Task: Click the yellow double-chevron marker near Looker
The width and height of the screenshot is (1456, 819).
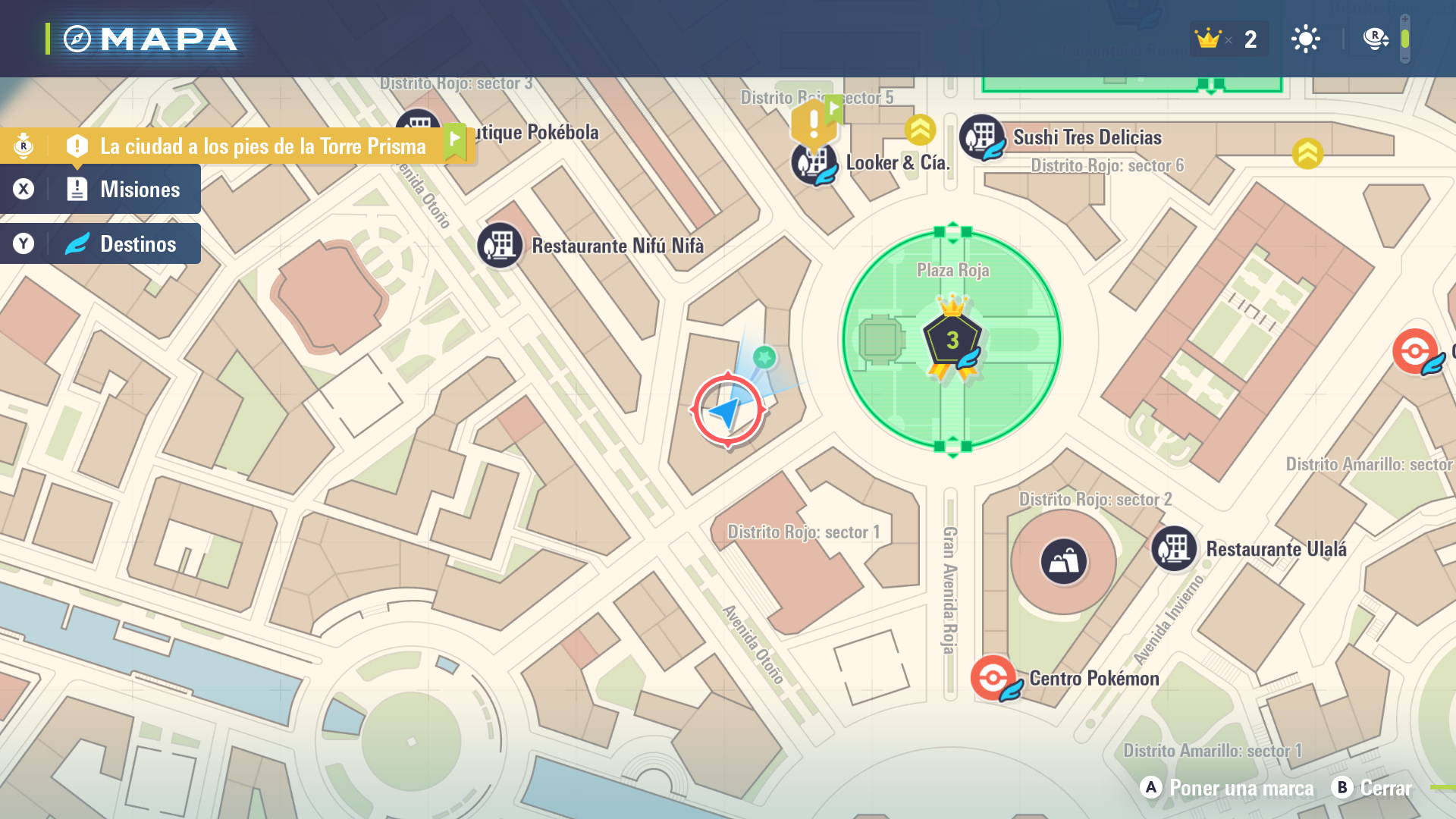Action: (x=920, y=130)
